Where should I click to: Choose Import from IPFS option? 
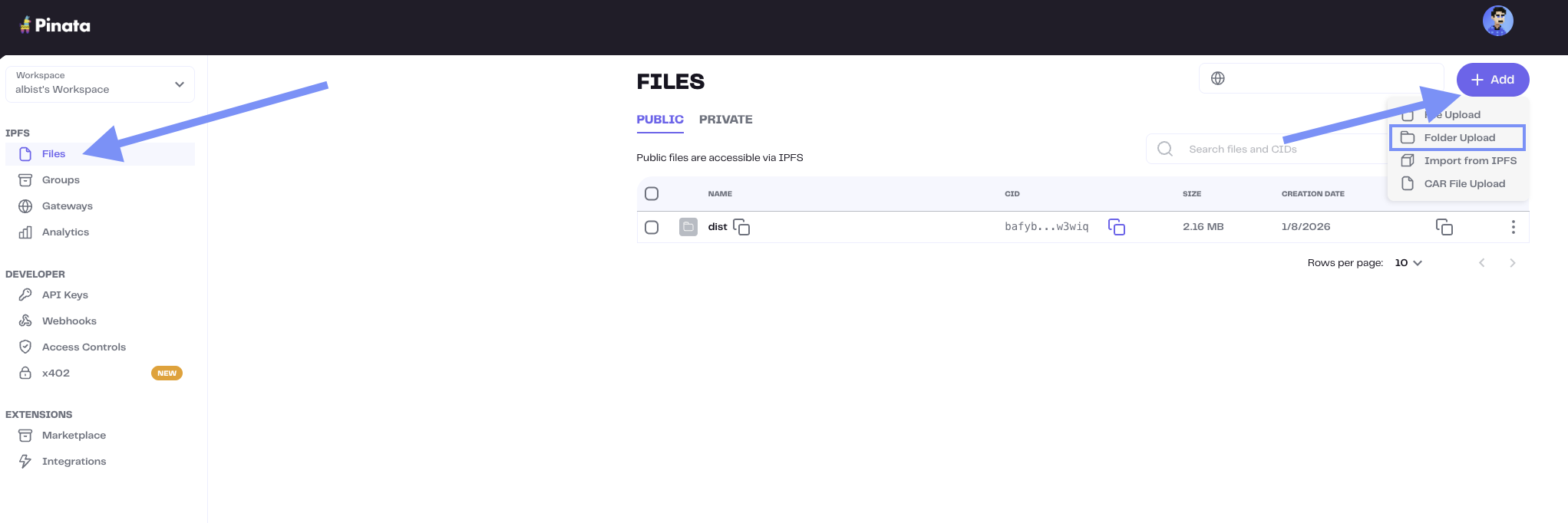pos(1469,161)
